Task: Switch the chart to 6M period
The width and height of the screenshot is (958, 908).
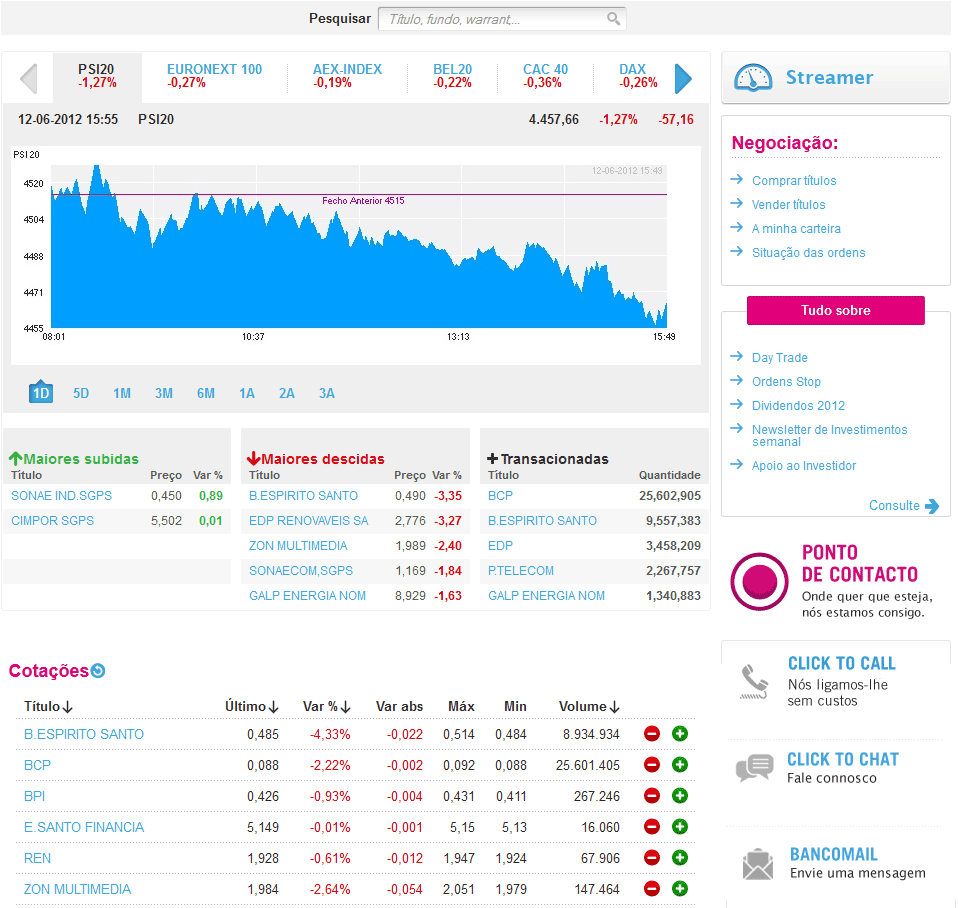Action: [206, 393]
